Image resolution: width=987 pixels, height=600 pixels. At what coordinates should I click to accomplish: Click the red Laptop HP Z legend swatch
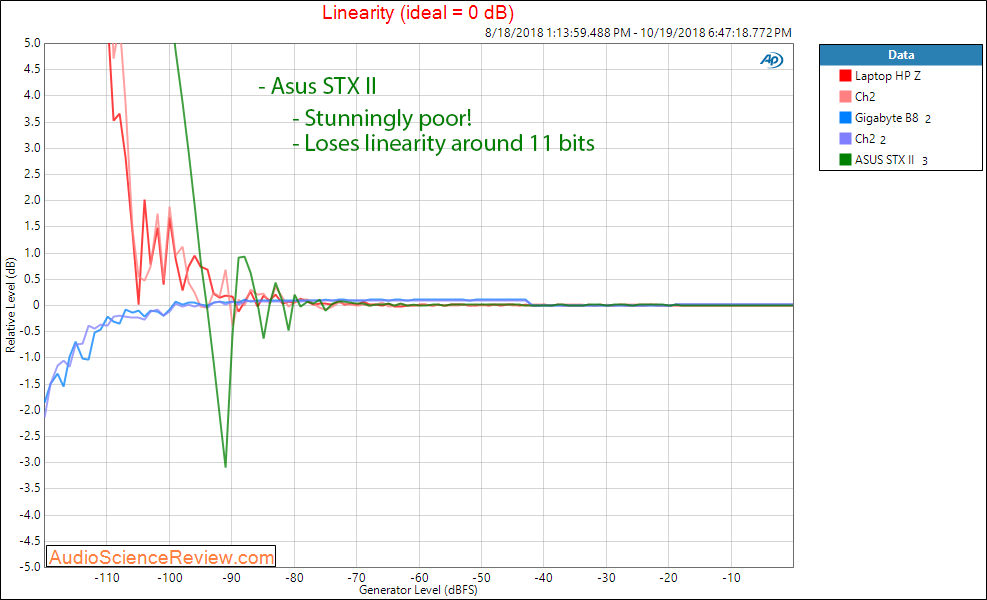pyautogui.click(x=845, y=76)
